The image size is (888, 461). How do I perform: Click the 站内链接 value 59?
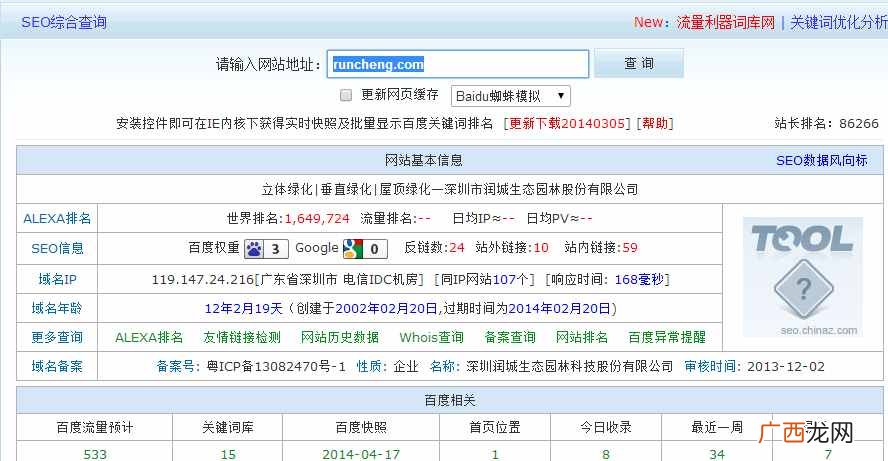(x=630, y=247)
